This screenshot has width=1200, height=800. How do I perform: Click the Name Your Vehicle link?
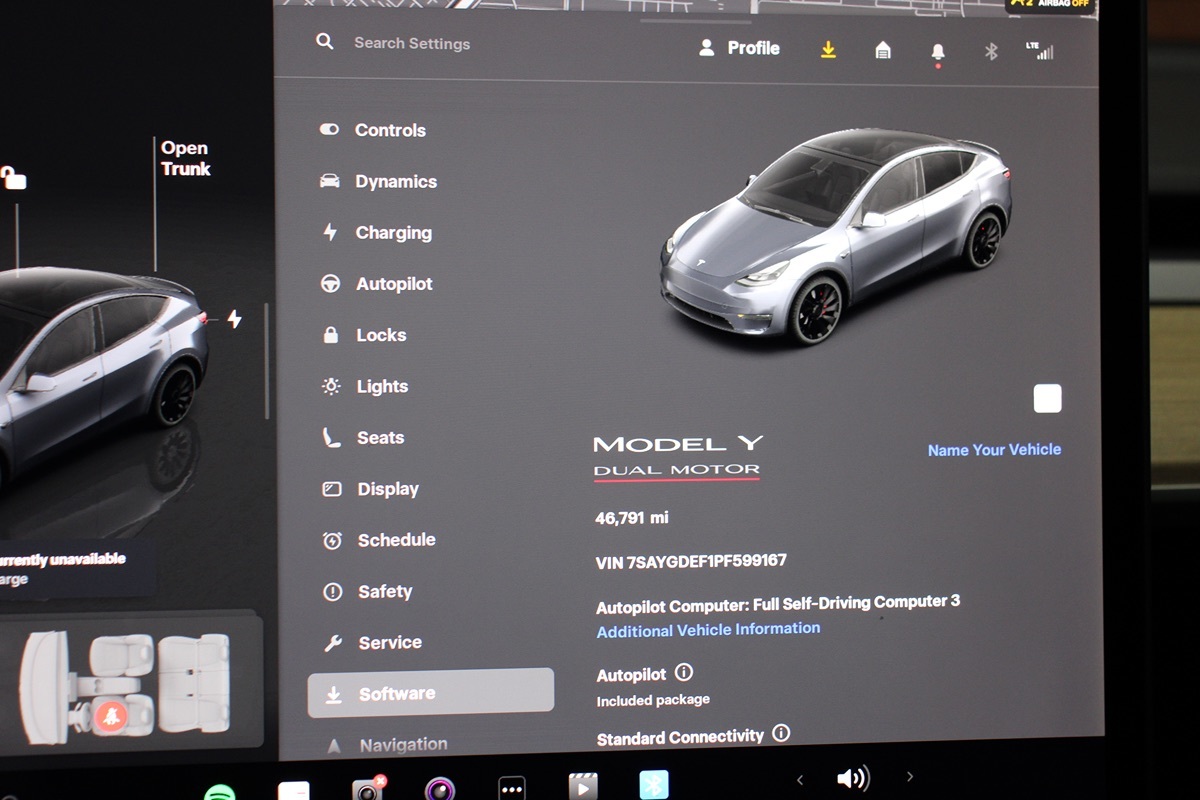(x=994, y=450)
